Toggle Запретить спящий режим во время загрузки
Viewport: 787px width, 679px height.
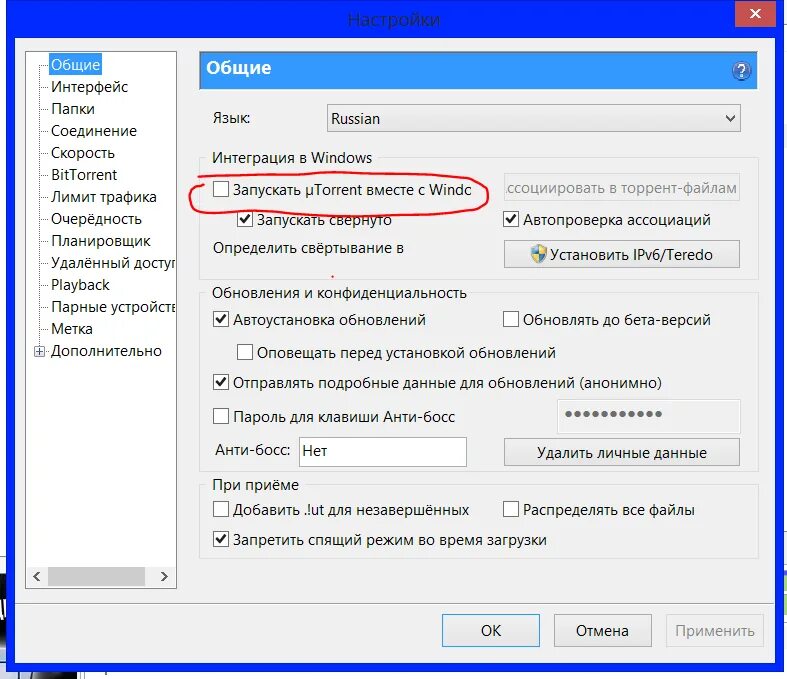[221, 539]
